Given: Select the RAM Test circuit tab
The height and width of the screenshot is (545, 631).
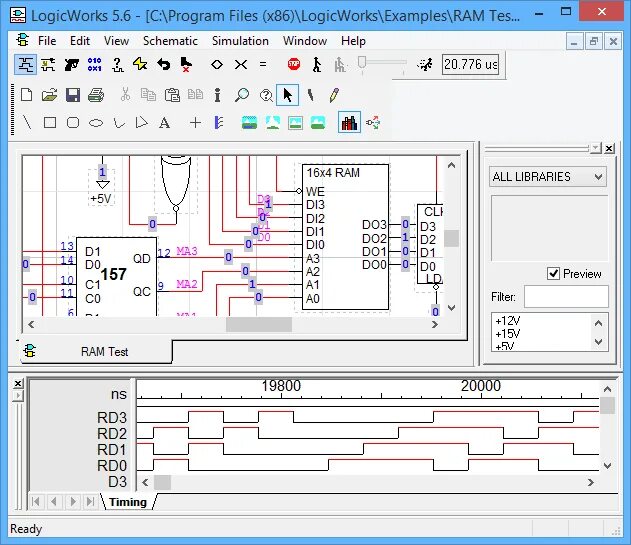Looking at the screenshot, I should (104, 351).
